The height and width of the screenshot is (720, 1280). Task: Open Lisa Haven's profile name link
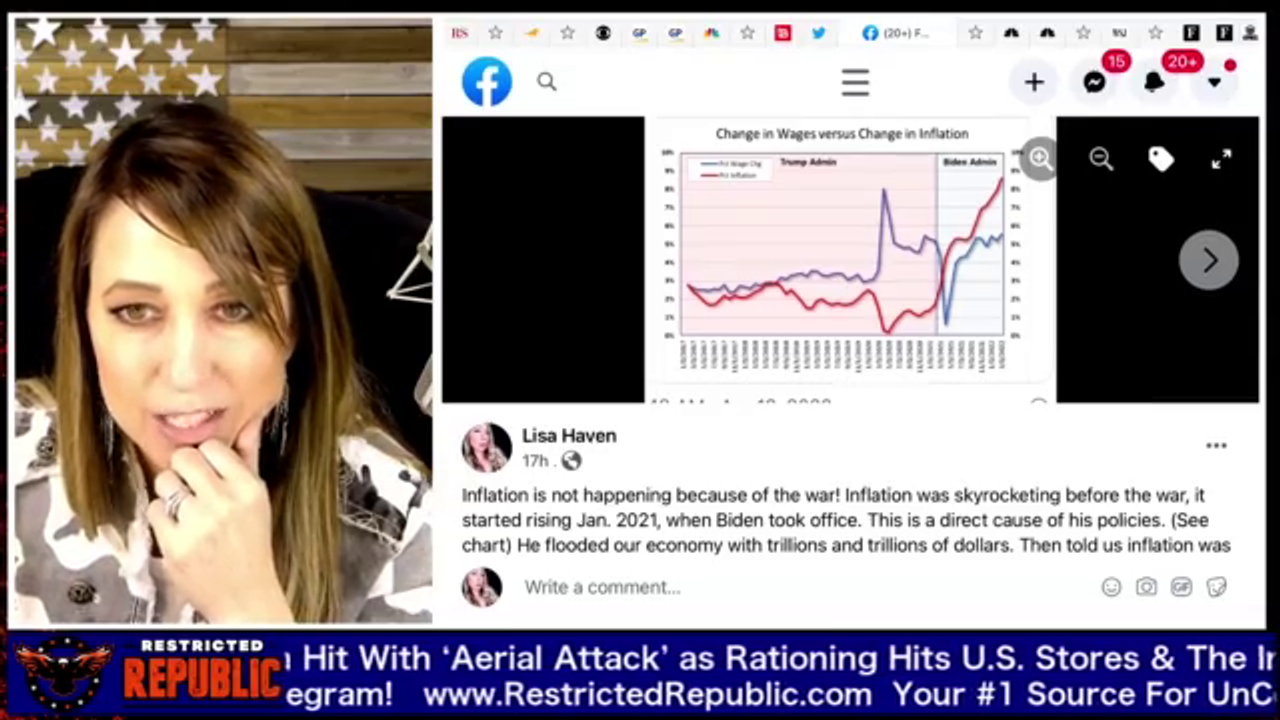point(568,436)
